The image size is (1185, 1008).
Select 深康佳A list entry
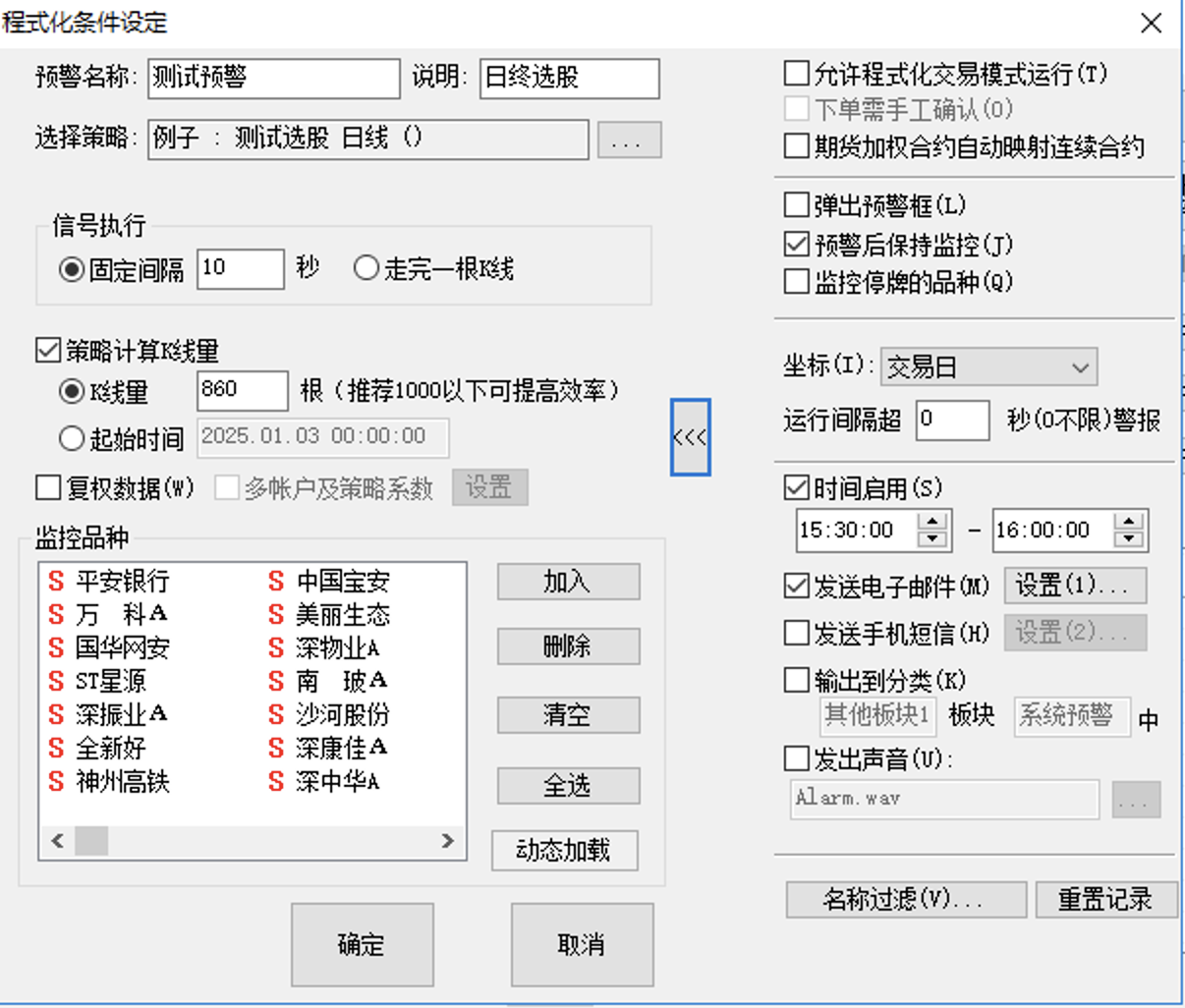[342, 749]
